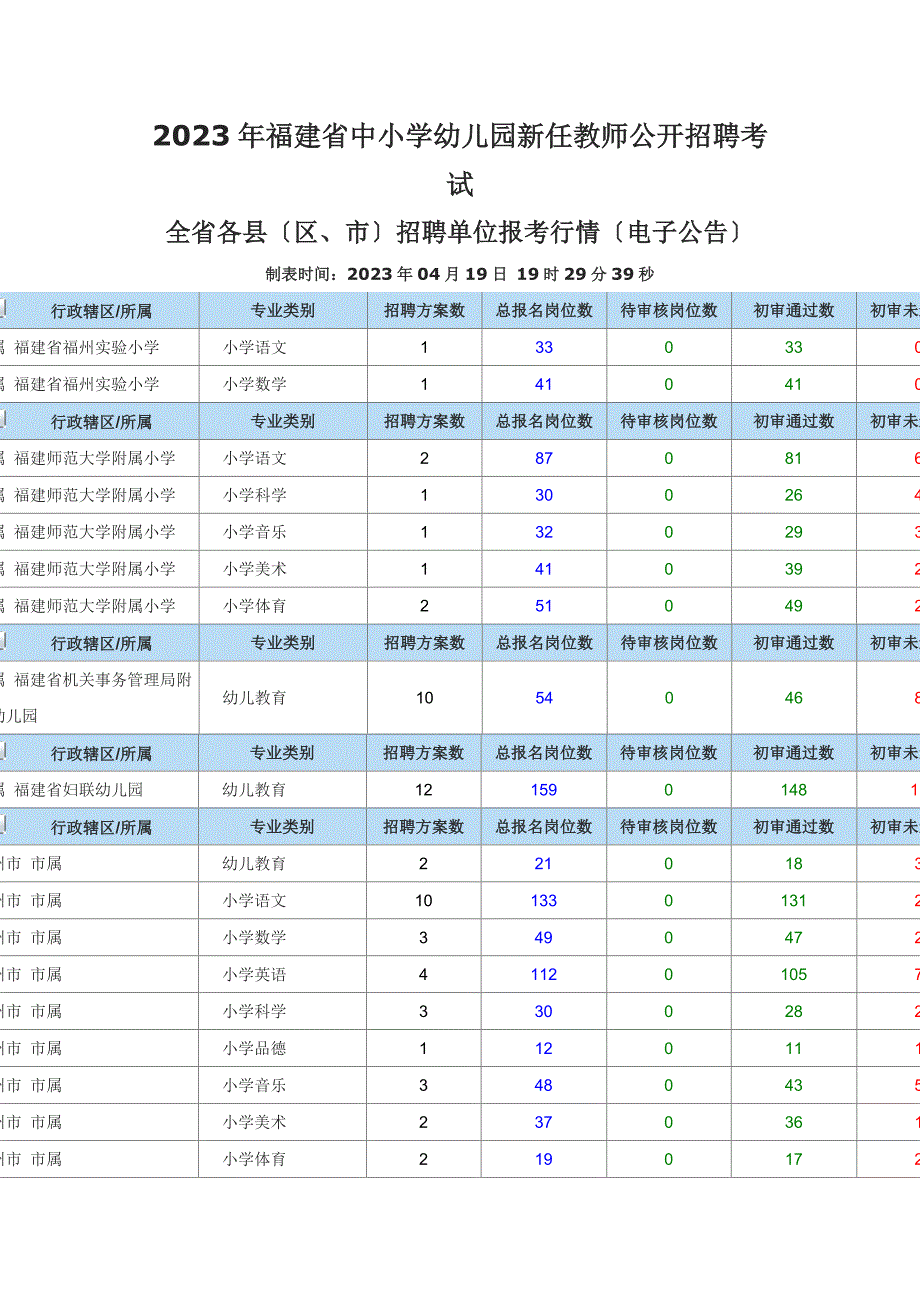Click the icon in the topmost table header row
920x1302 pixels.
[x=3, y=308]
